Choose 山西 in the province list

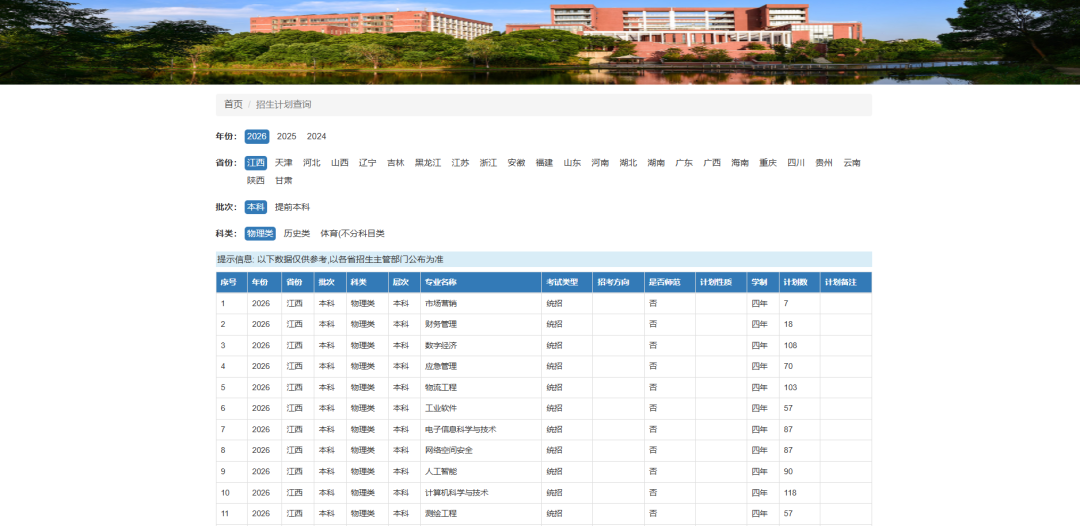click(340, 163)
